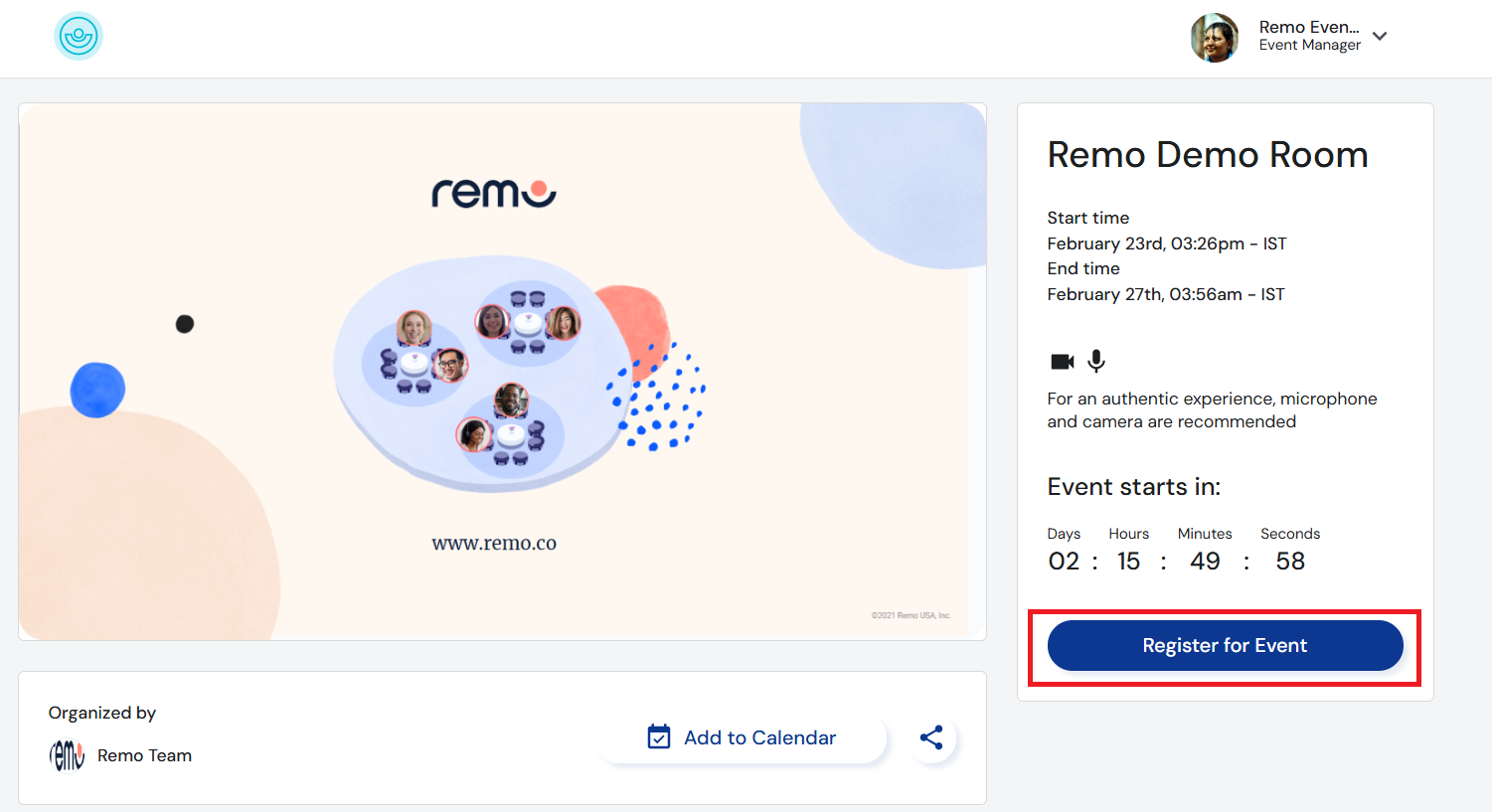The width and height of the screenshot is (1492, 812).
Task: Click the Minutes countdown value 49
Action: 1205,562
